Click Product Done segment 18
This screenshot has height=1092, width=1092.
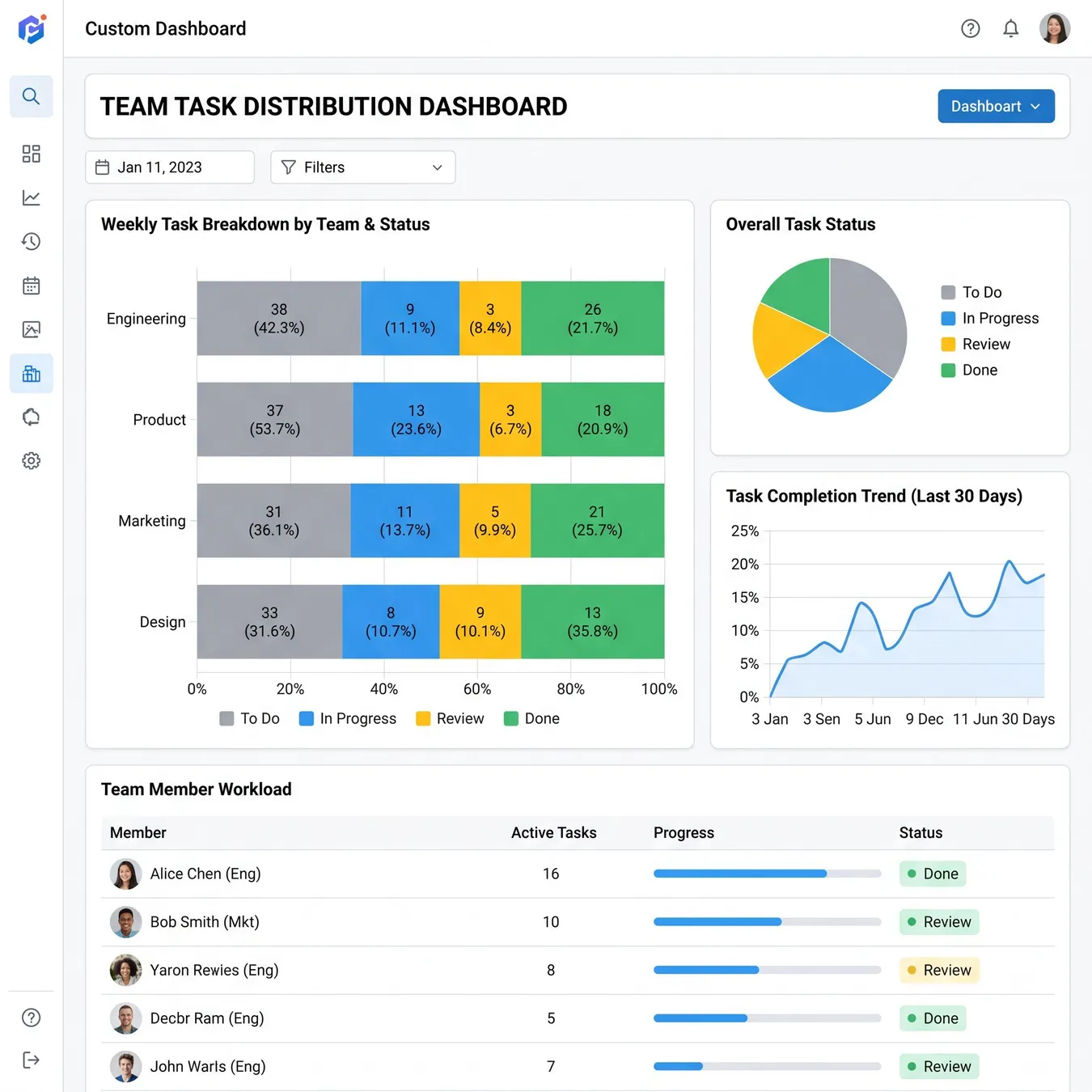click(603, 420)
